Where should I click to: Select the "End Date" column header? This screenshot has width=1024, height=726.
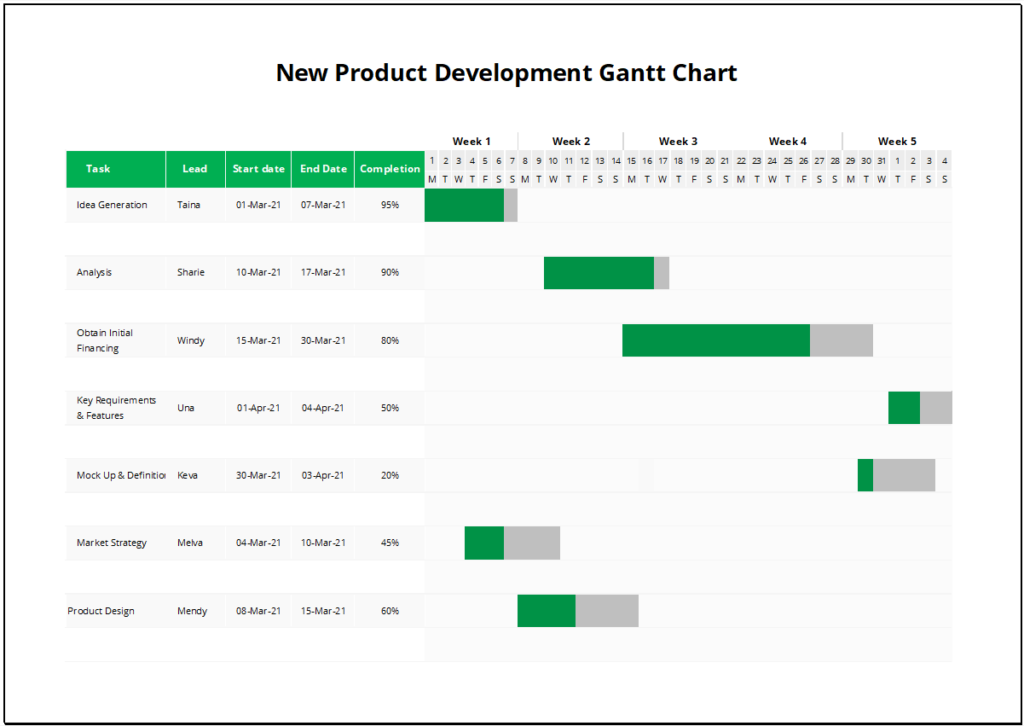pyautogui.click(x=322, y=169)
